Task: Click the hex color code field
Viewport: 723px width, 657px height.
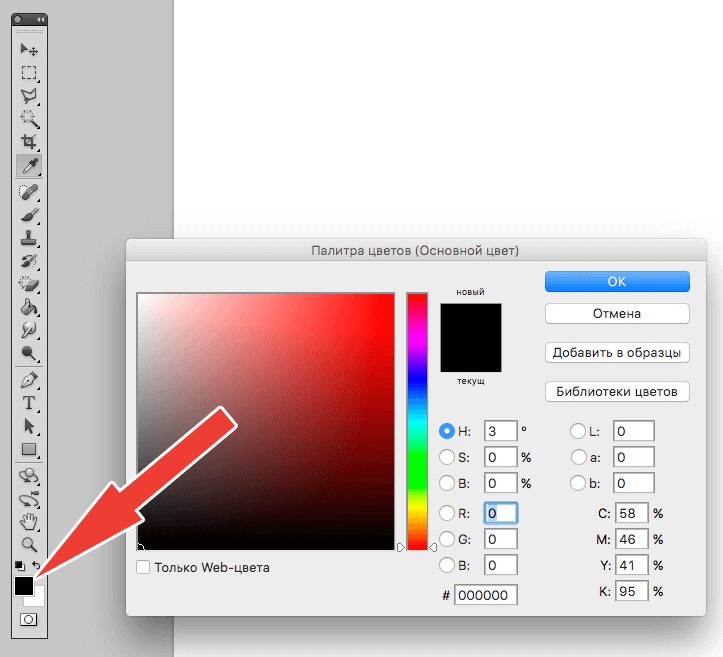Action: (485, 595)
